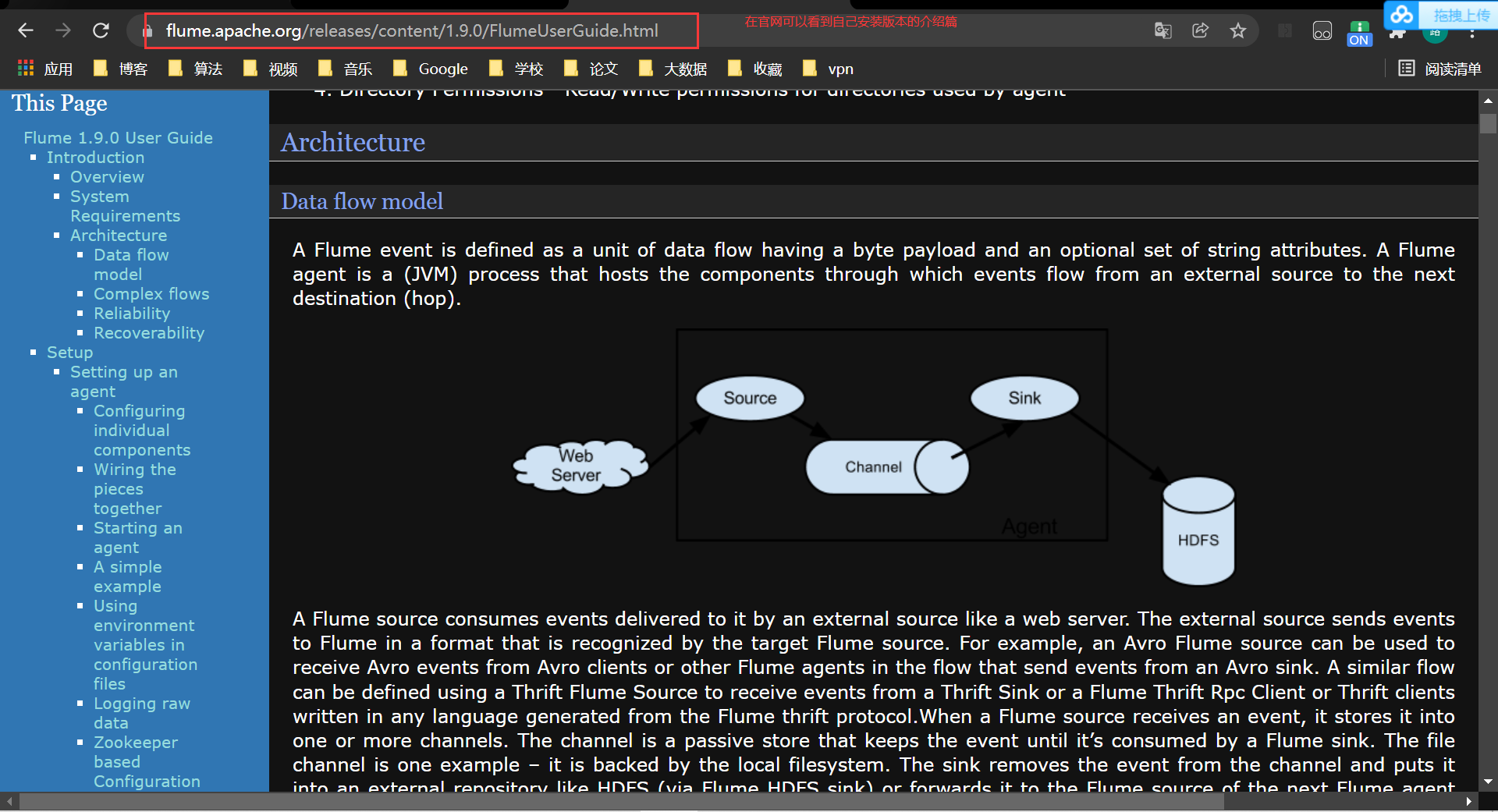
Task: Jump to Data flow model sidebar link
Action: pos(131,264)
